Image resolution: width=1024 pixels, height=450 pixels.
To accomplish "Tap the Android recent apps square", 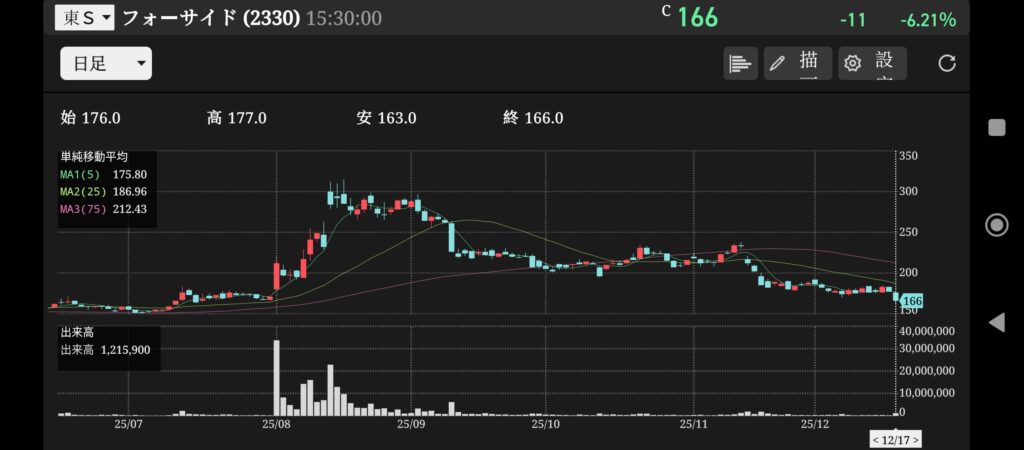I will pos(996,127).
